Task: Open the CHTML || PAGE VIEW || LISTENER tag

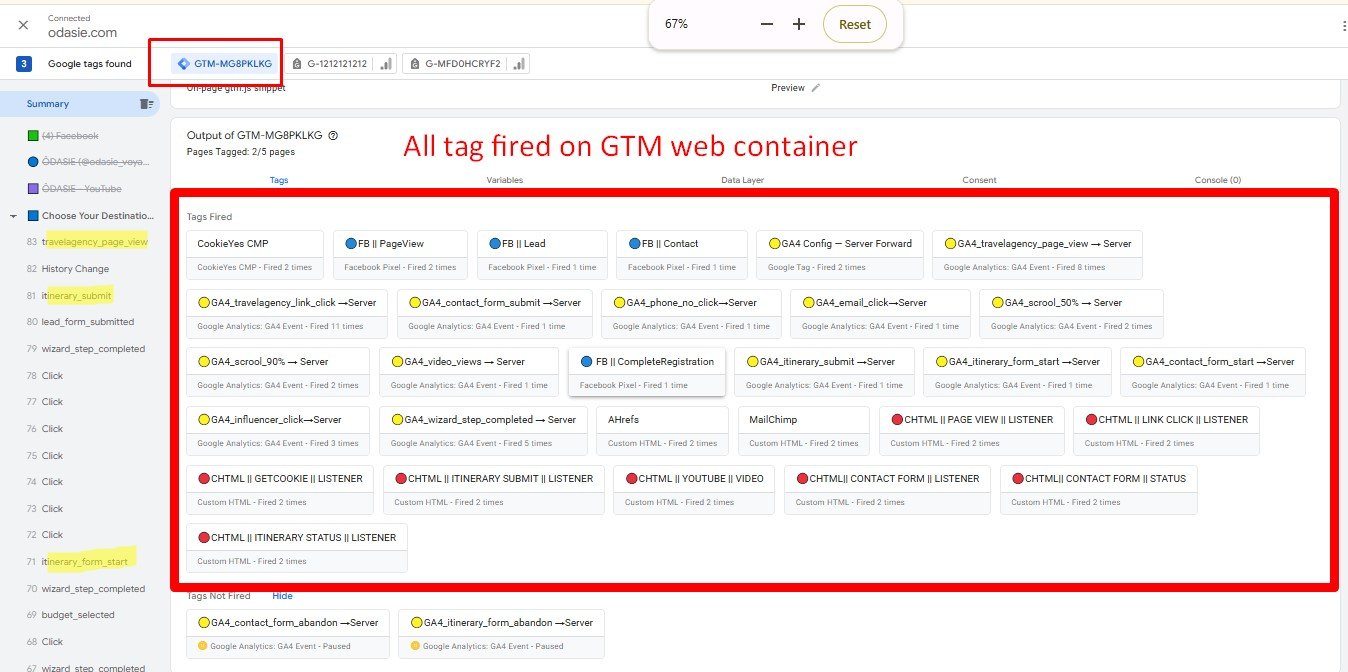Action: coord(972,430)
